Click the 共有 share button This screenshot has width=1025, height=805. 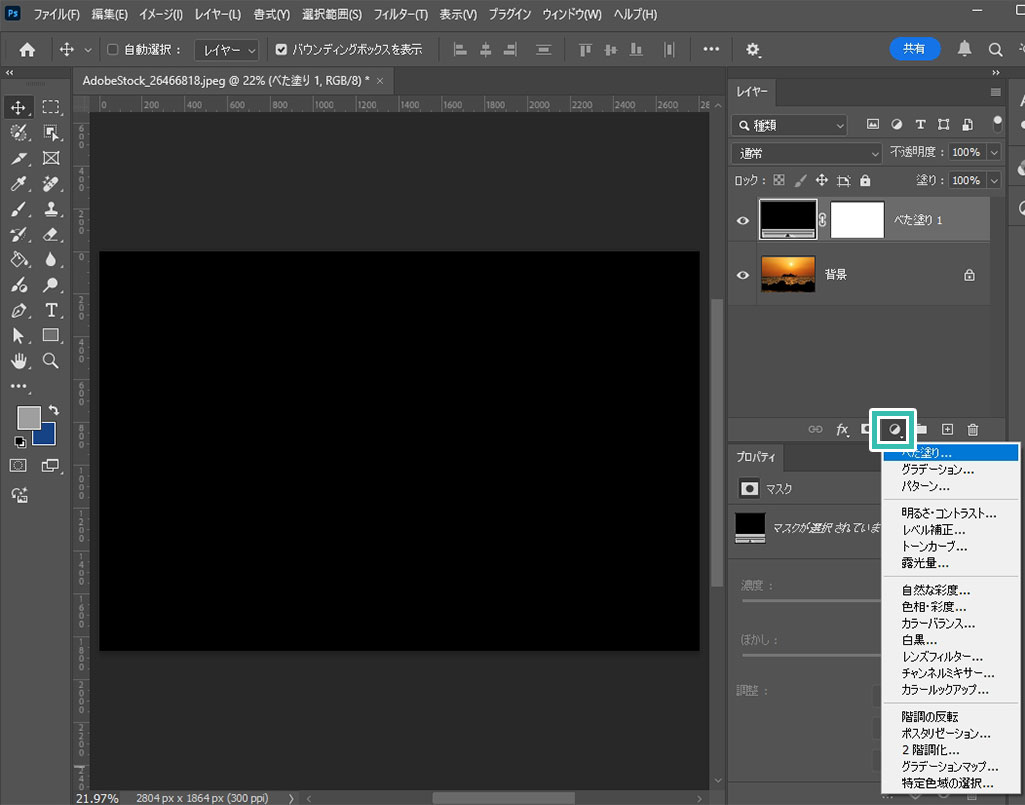914,48
